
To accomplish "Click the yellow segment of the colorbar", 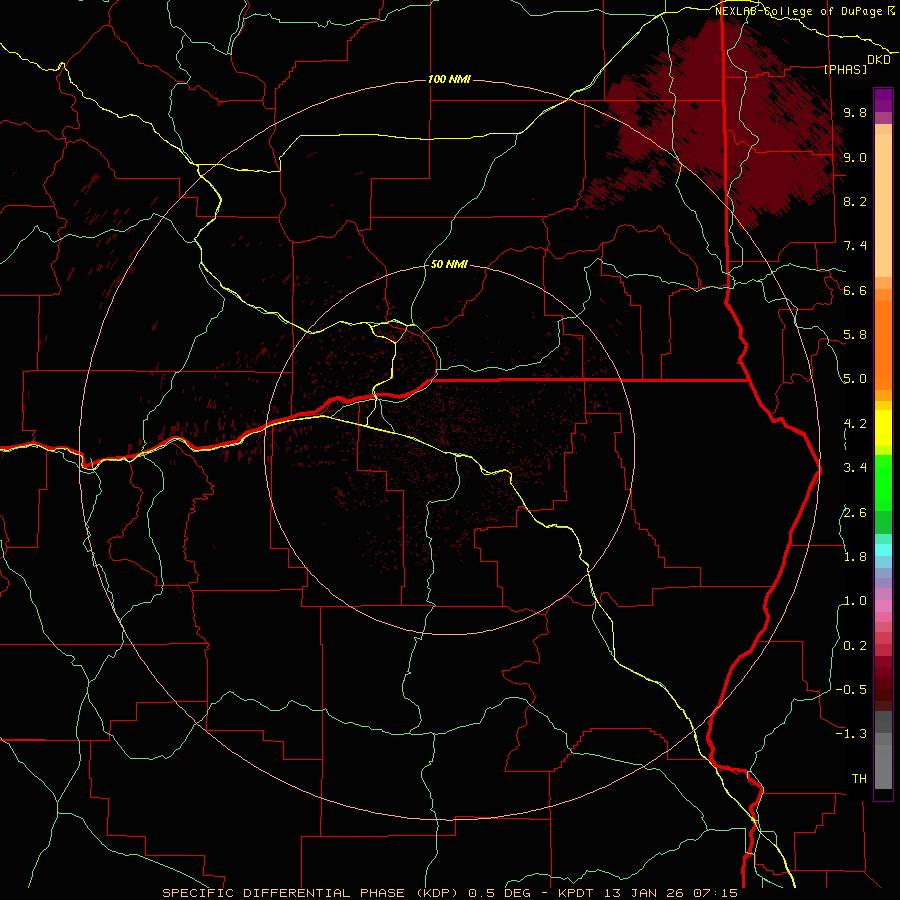I will pos(883,428).
